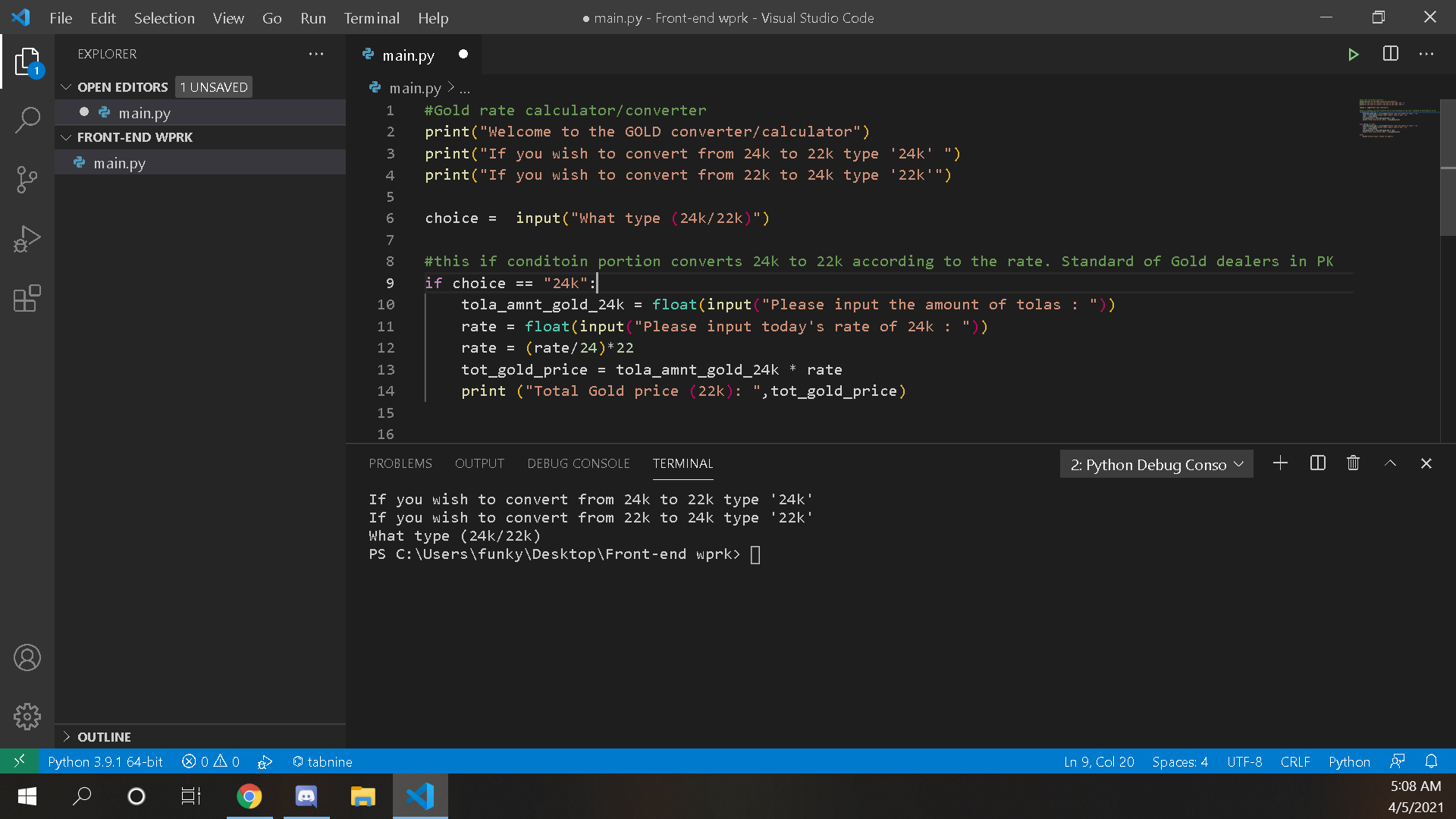
Task: Split the editor to the right
Action: coord(1390,55)
